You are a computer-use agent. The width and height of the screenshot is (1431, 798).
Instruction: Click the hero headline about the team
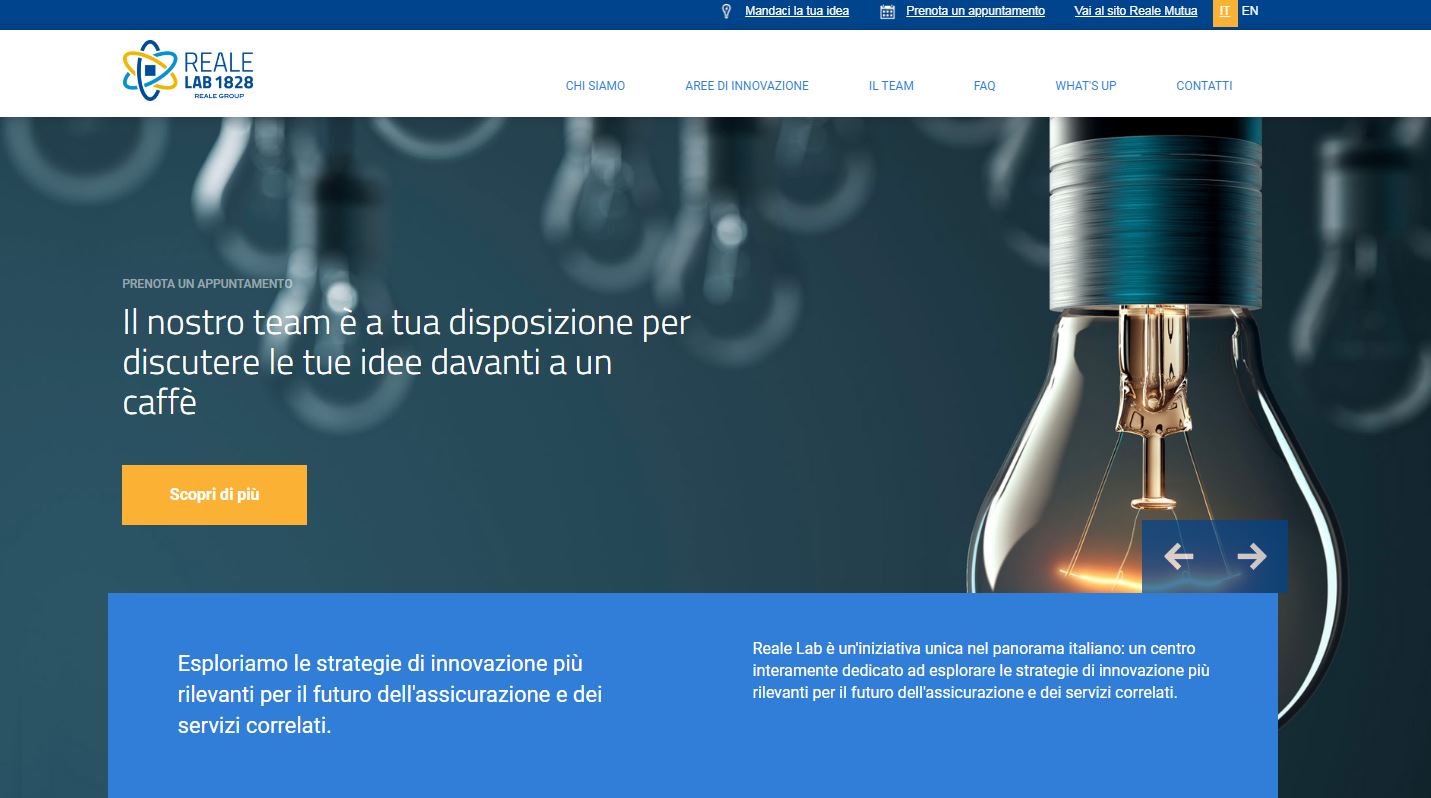[x=406, y=362]
